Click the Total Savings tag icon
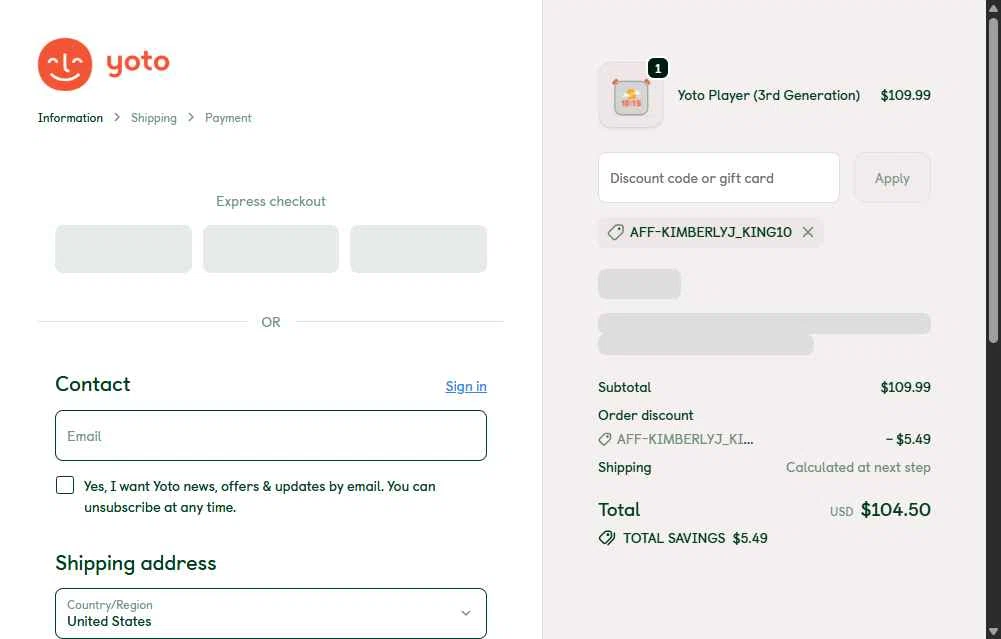The image size is (1001, 639). point(607,538)
